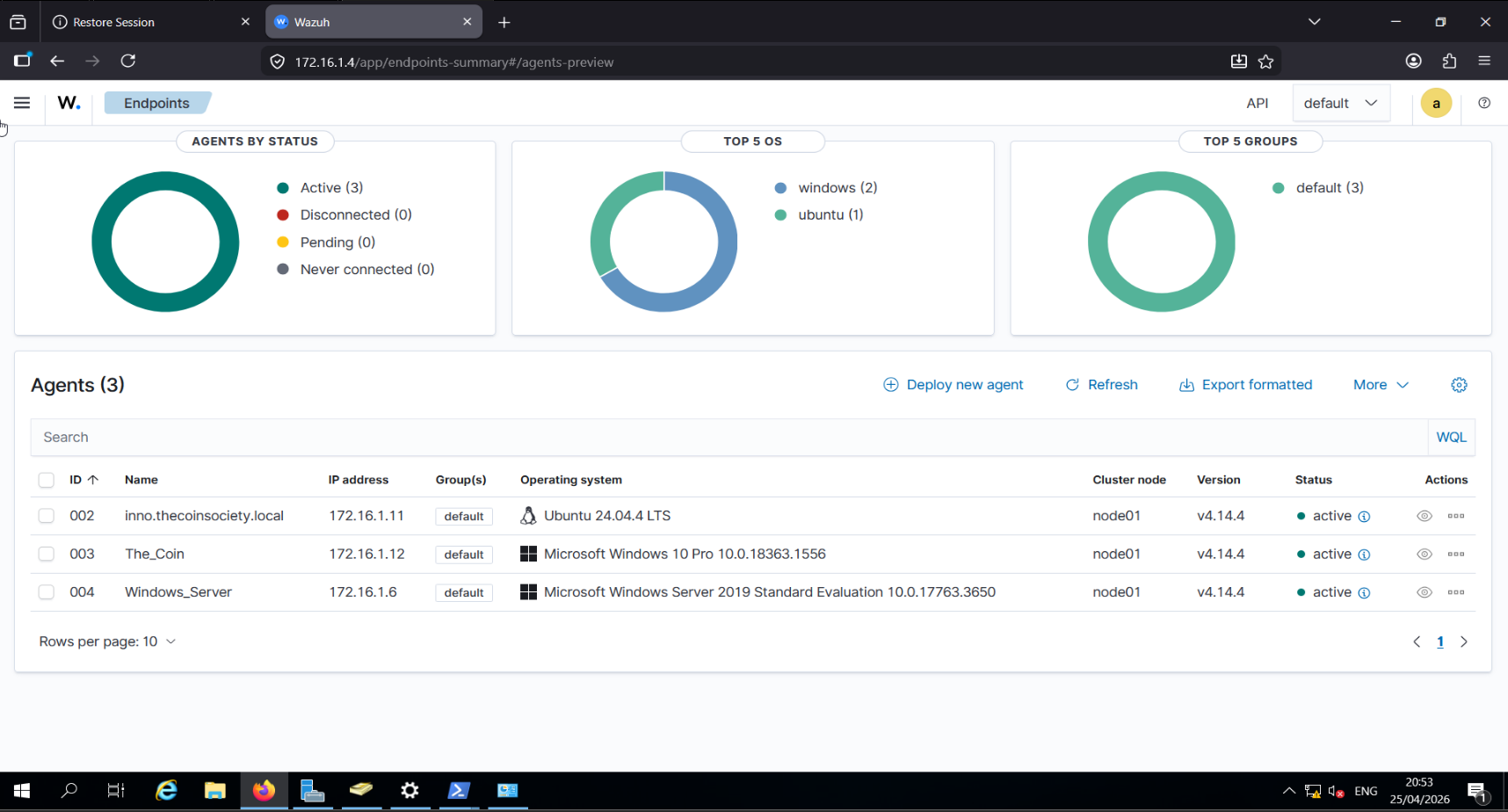Switch to Restore Session tab

(153, 22)
